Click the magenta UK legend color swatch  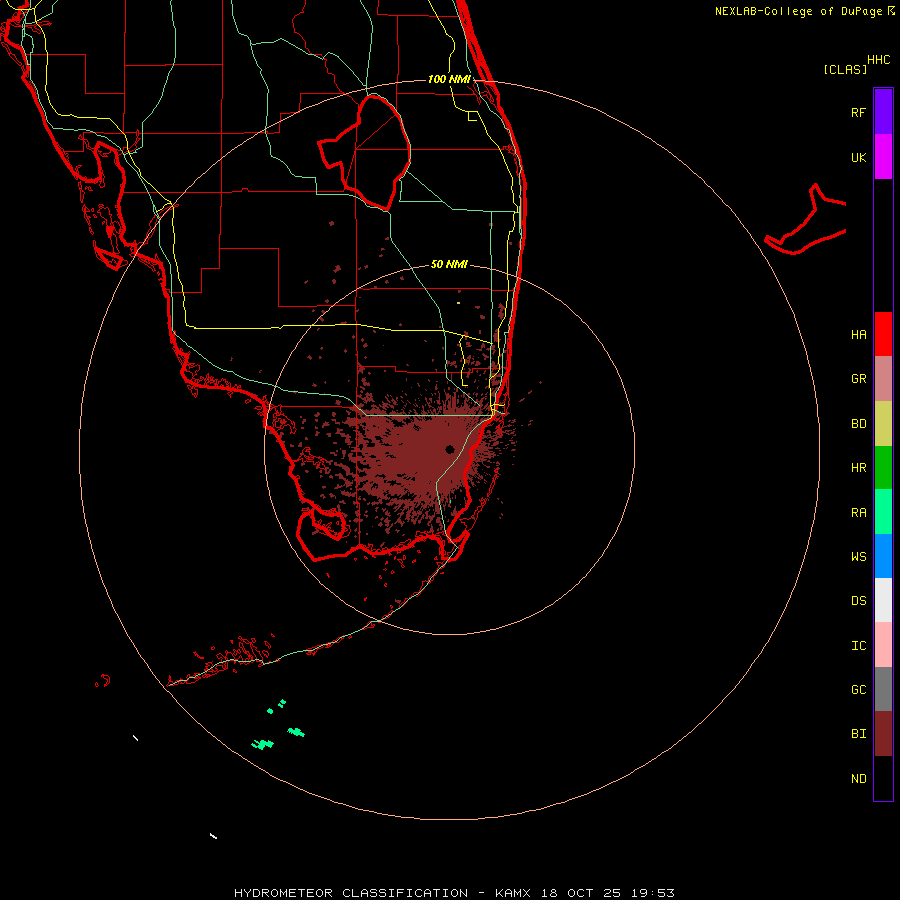pyautogui.click(x=883, y=157)
